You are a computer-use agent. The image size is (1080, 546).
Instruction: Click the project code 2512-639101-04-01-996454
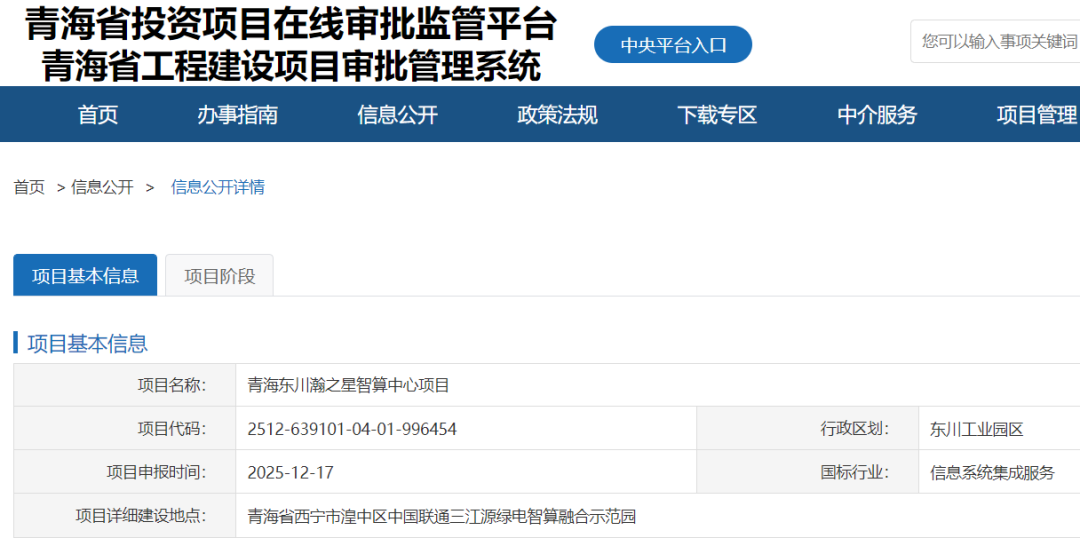pos(352,429)
